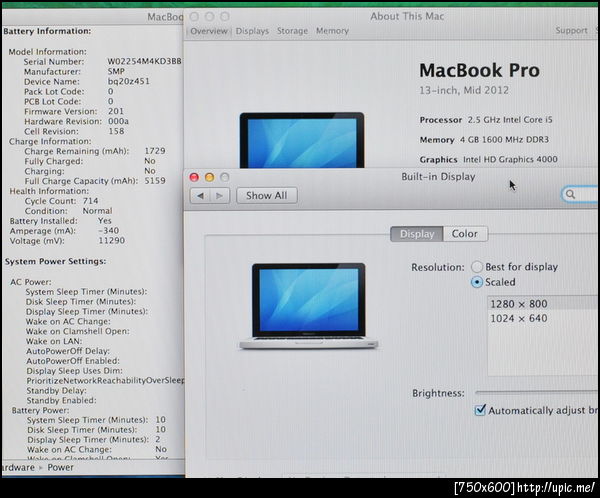Viewport: 600px width, 498px height.
Task: Click the Battery Information heading
Action: (47, 31)
